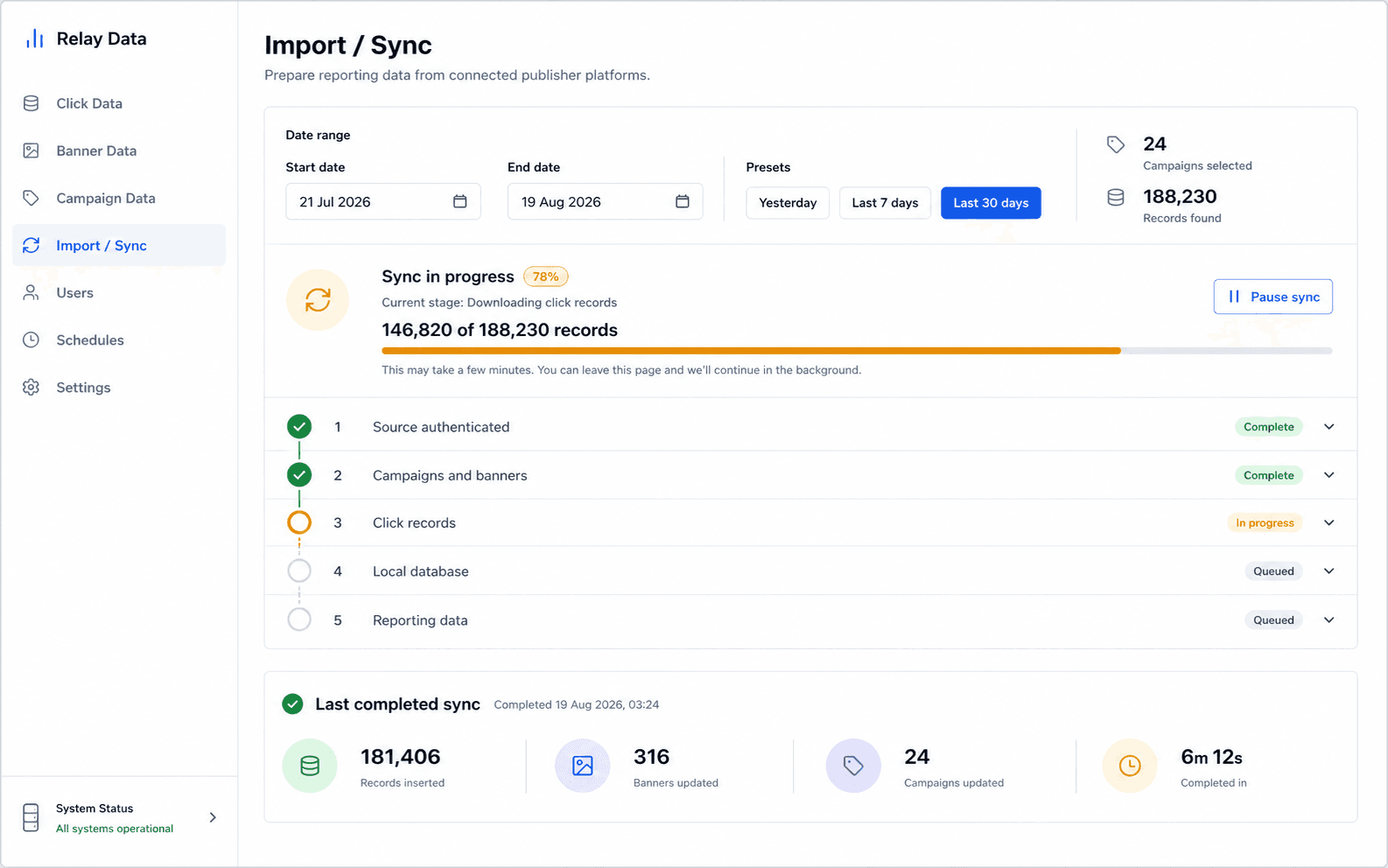The width and height of the screenshot is (1388, 868).
Task: Click the empty step circle for Local database
Action: [x=299, y=570]
